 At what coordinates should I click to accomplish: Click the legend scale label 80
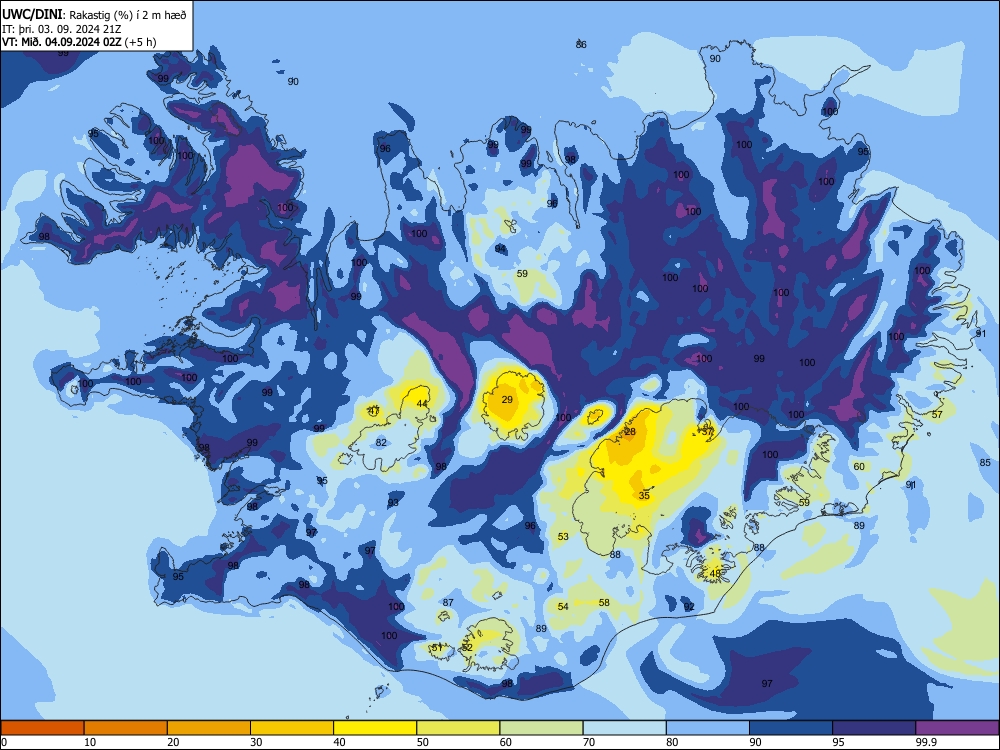click(672, 742)
